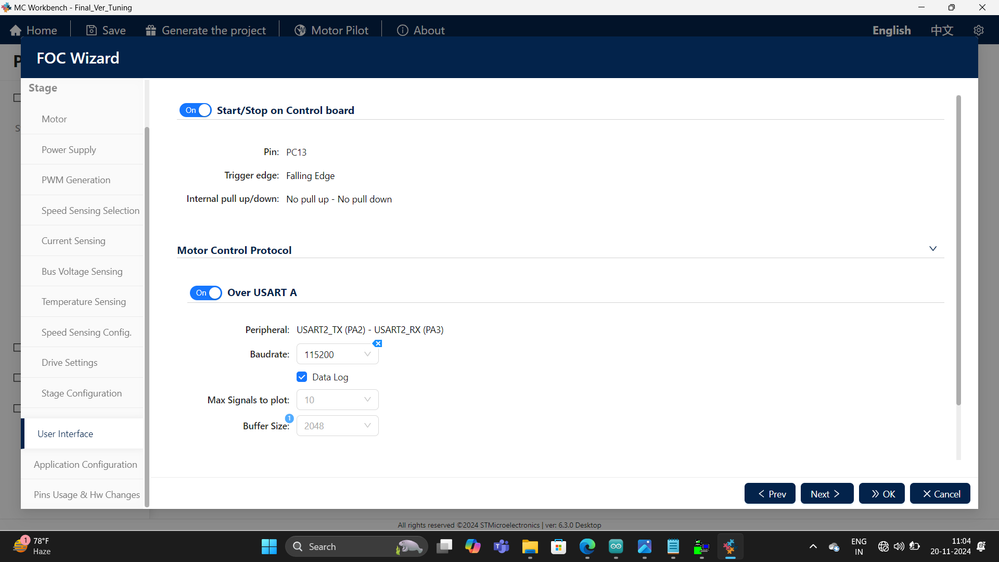Open Microsoft Edge from taskbar

pos(587,547)
